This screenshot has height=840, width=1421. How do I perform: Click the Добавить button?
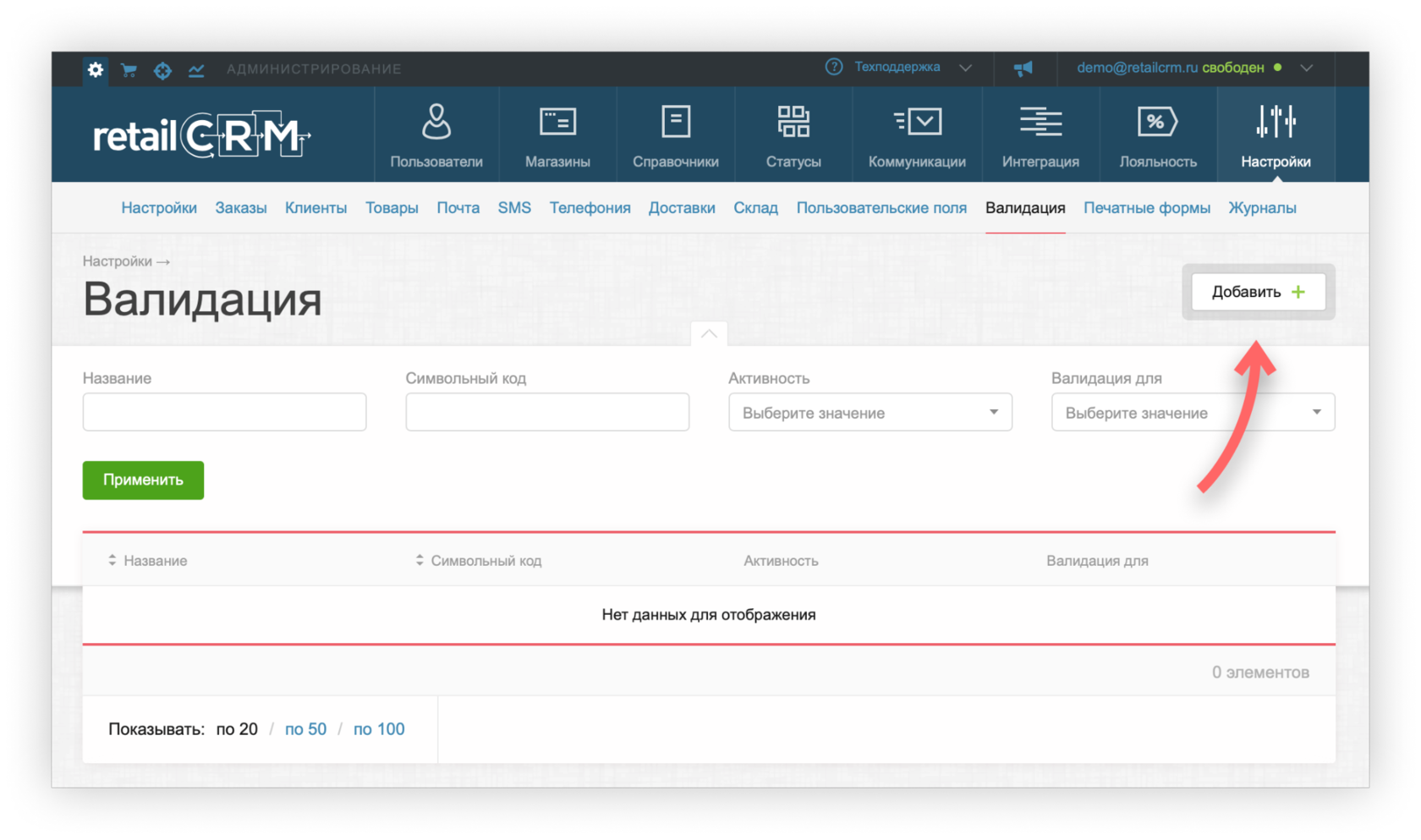[x=1259, y=292]
